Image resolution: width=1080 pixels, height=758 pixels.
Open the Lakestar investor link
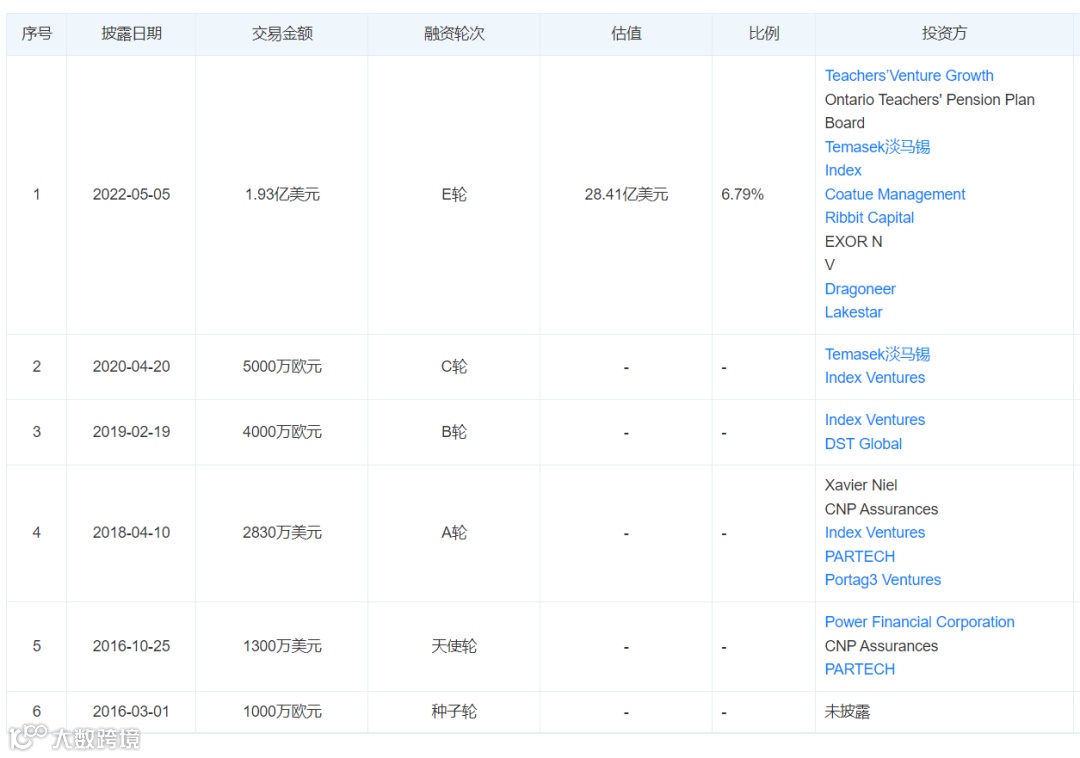pos(853,313)
